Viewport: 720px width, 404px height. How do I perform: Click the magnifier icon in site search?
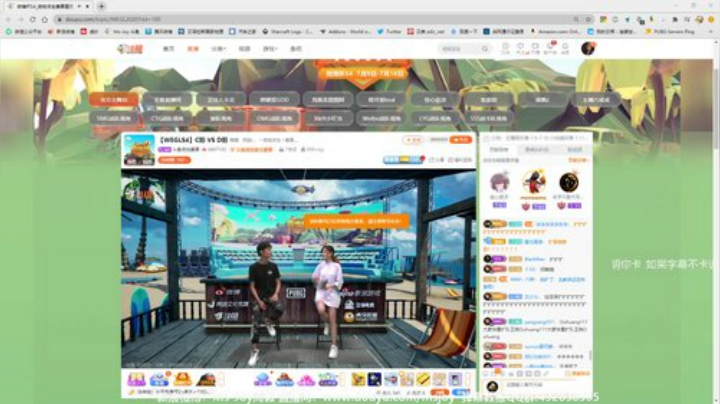(x=485, y=49)
